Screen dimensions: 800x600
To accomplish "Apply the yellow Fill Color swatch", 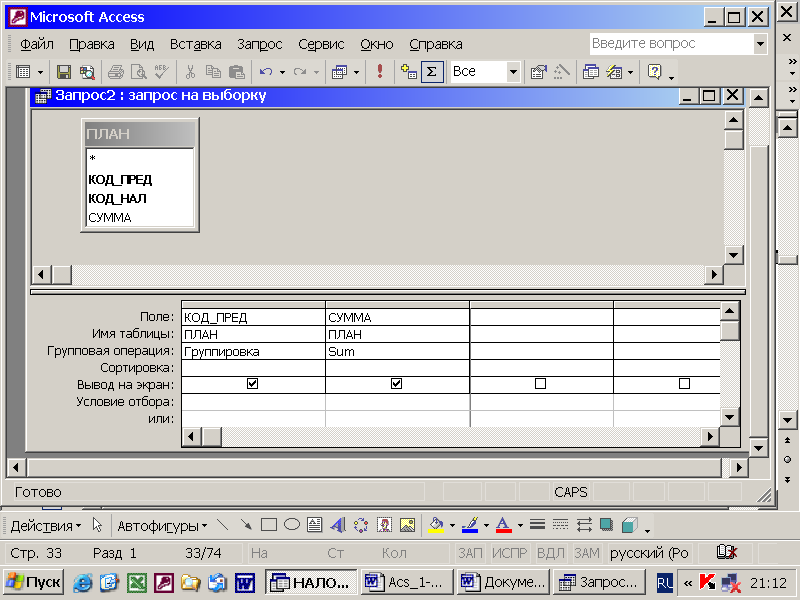I will pyautogui.click(x=436, y=525).
